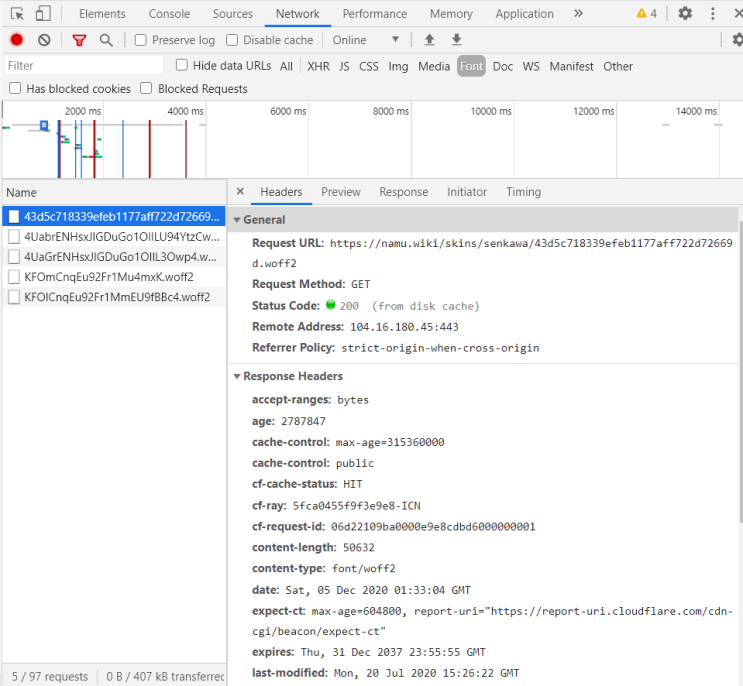Show the Response tab of the request
This screenshot has width=743, height=686.
click(403, 192)
